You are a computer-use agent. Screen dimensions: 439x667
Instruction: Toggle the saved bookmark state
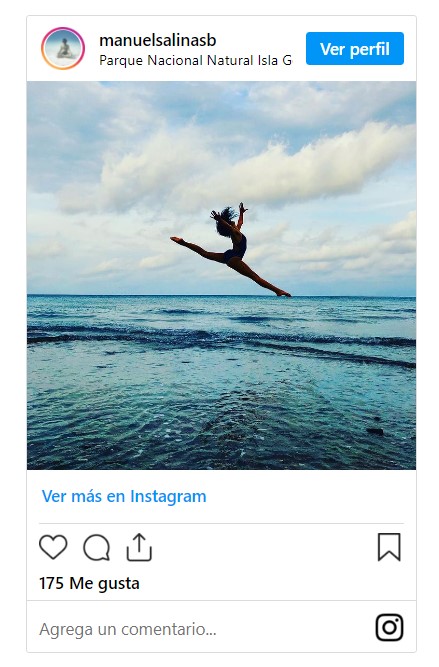click(389, 547)
